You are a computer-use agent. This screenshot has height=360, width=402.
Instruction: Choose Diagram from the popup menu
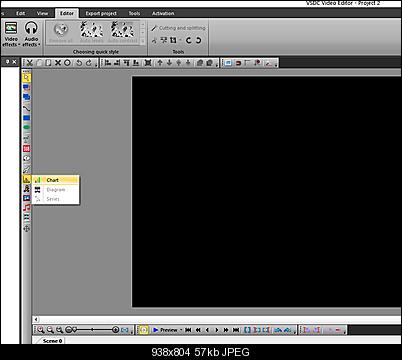[x=56, y=190]
